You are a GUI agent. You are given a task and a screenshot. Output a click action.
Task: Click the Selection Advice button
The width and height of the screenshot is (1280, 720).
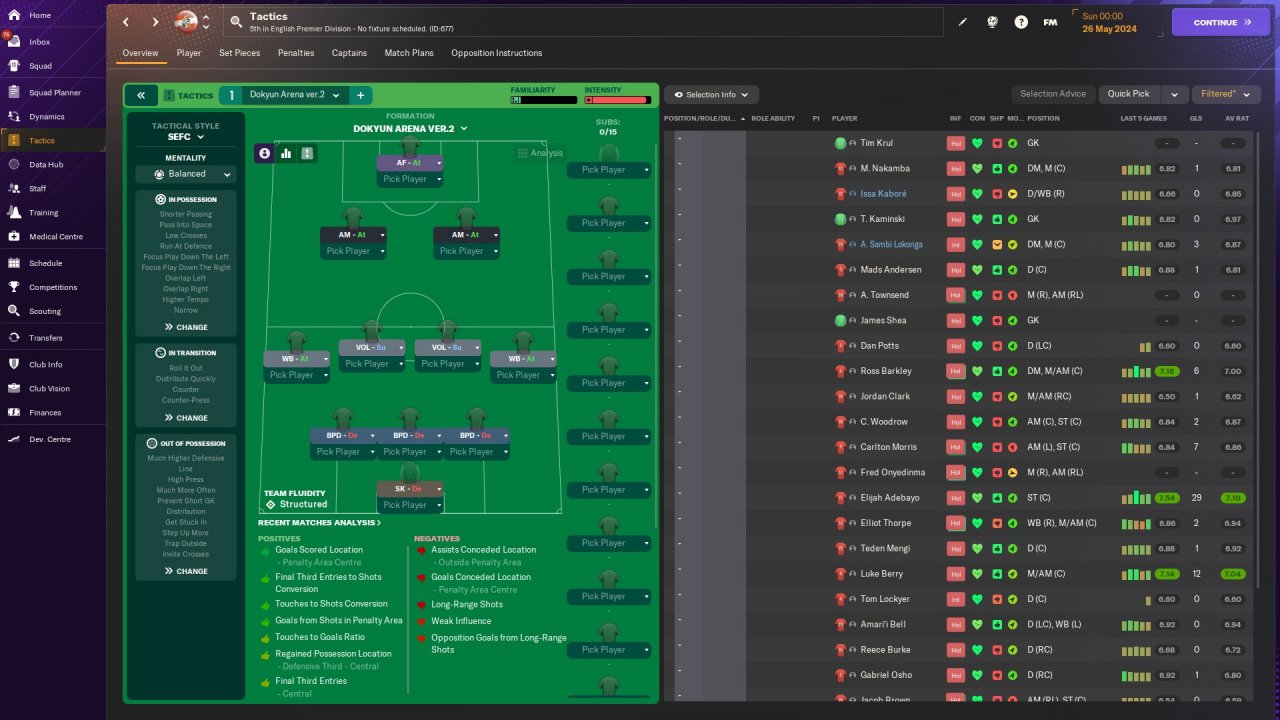[x=1053, y=94]
